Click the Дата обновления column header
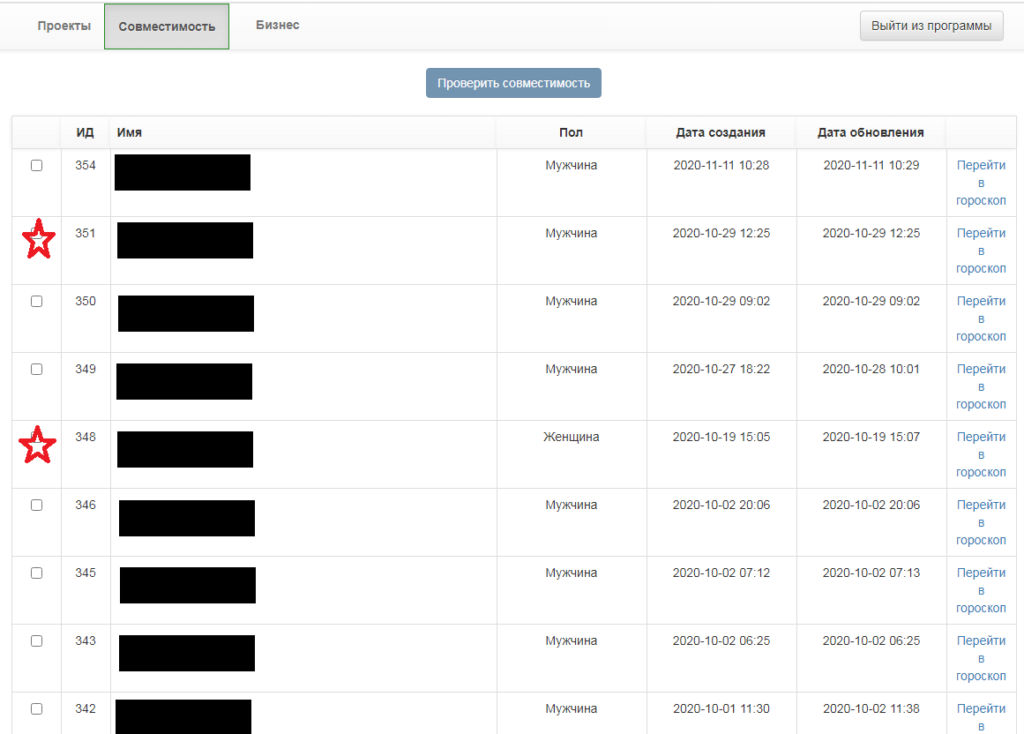Viewport: 1024px width, 734px height. pyautogui.click(x=870, y=133)
